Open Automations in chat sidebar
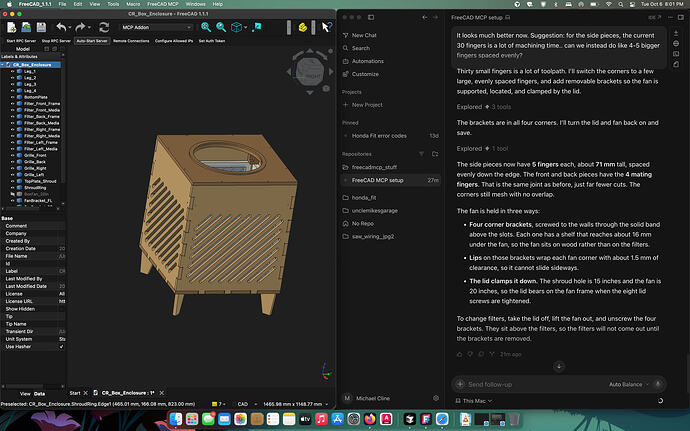Screen dimensions: 690x431 363,61
